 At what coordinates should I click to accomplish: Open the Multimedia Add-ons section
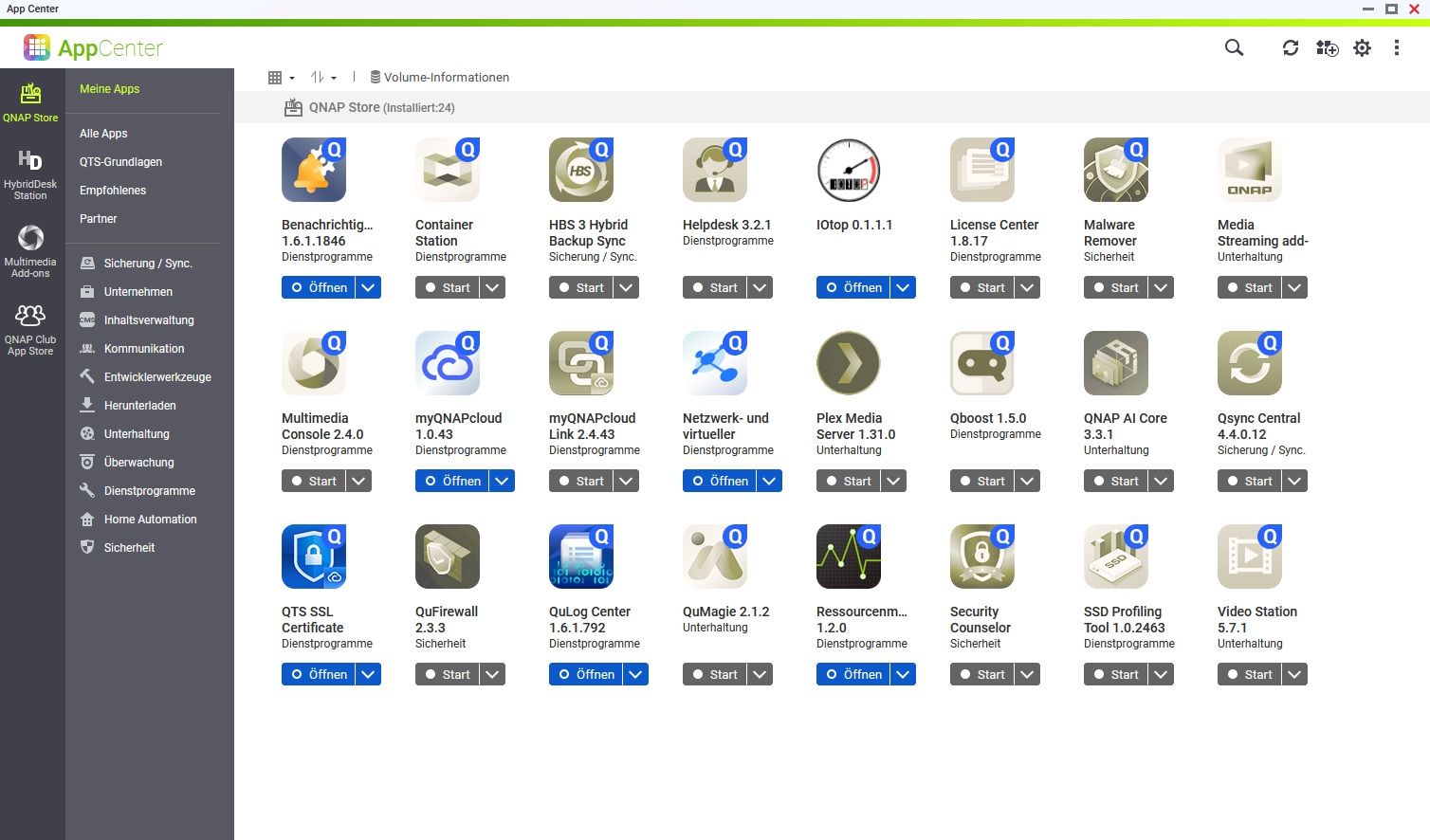[30, 251]
